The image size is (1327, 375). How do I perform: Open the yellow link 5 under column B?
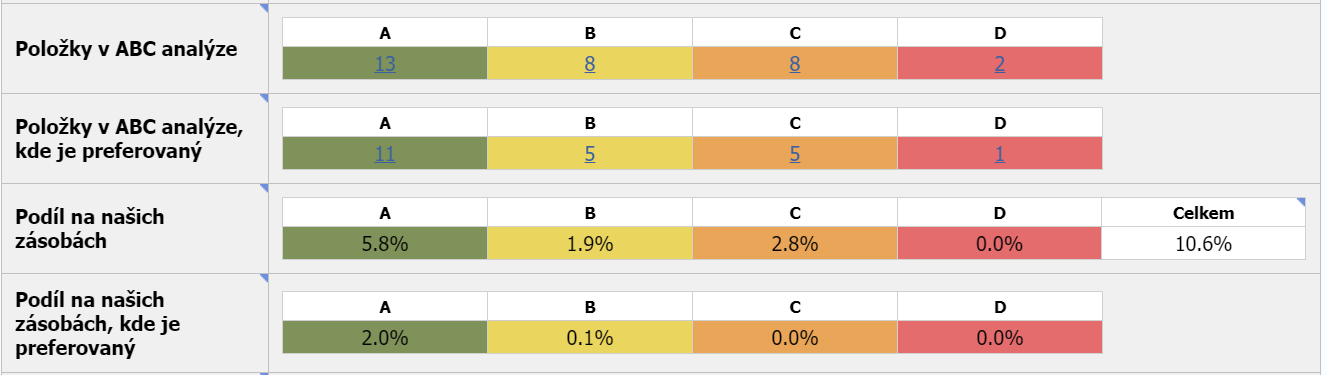[x=590, y=154]
